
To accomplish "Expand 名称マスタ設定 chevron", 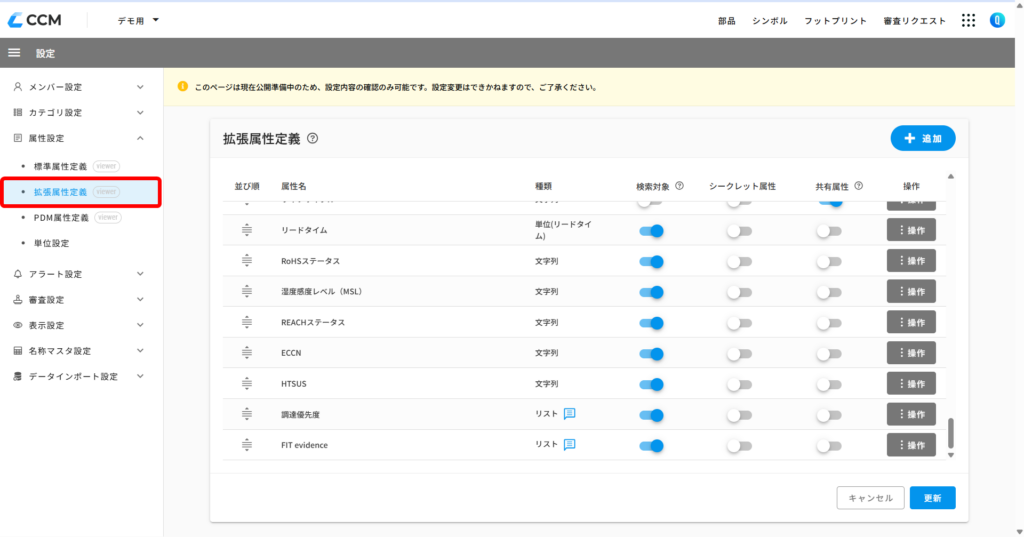I will (x=140, y=351).
